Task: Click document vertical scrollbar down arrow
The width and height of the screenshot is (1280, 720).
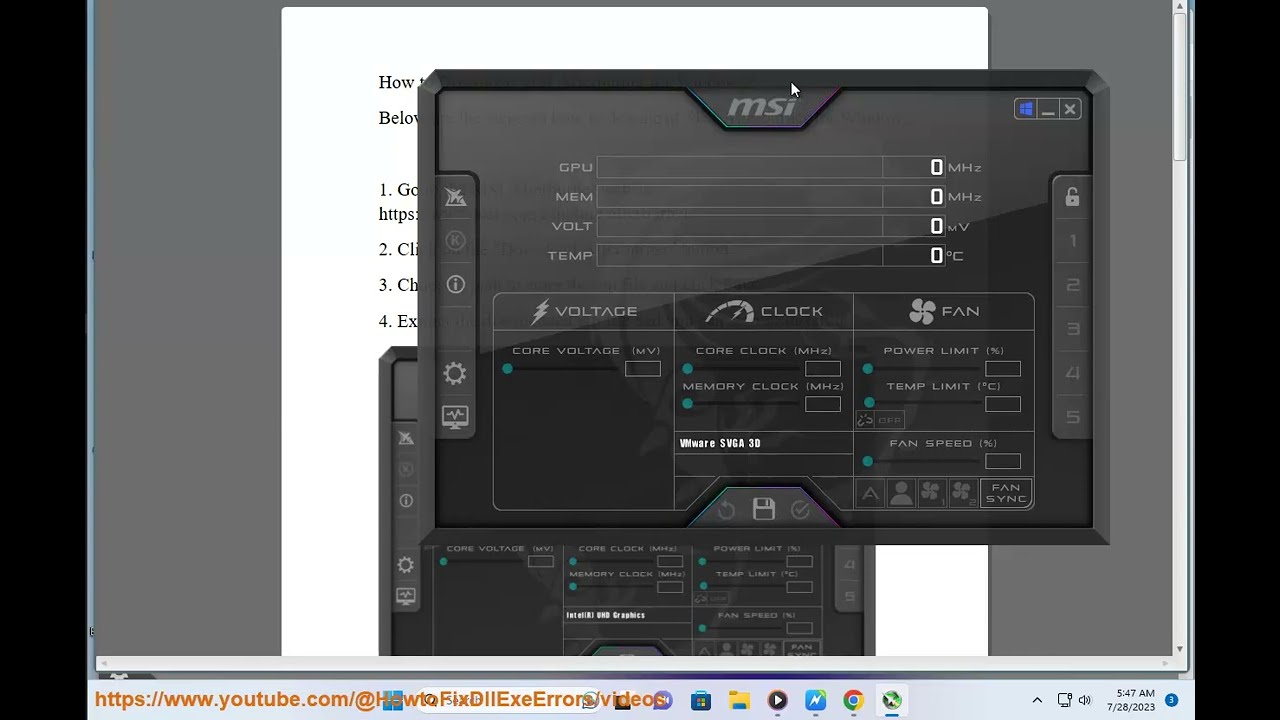Action: coord(1180,649)
